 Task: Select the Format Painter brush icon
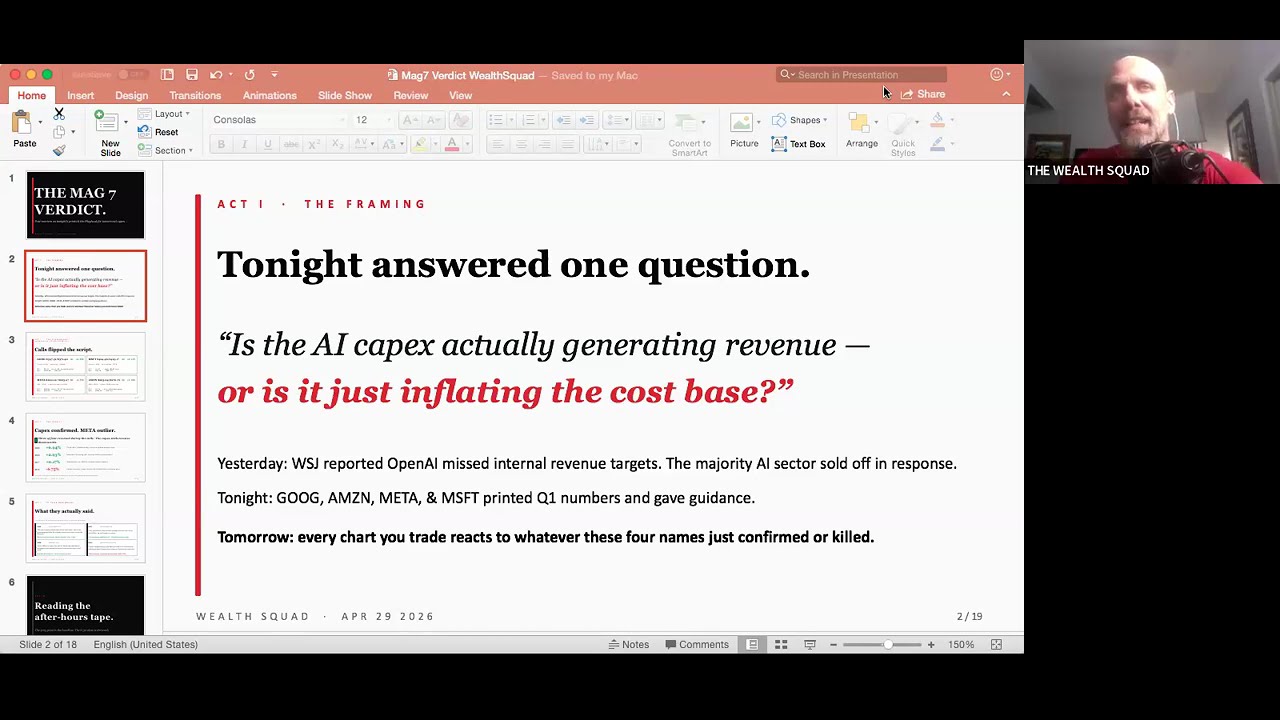(59, 150)
